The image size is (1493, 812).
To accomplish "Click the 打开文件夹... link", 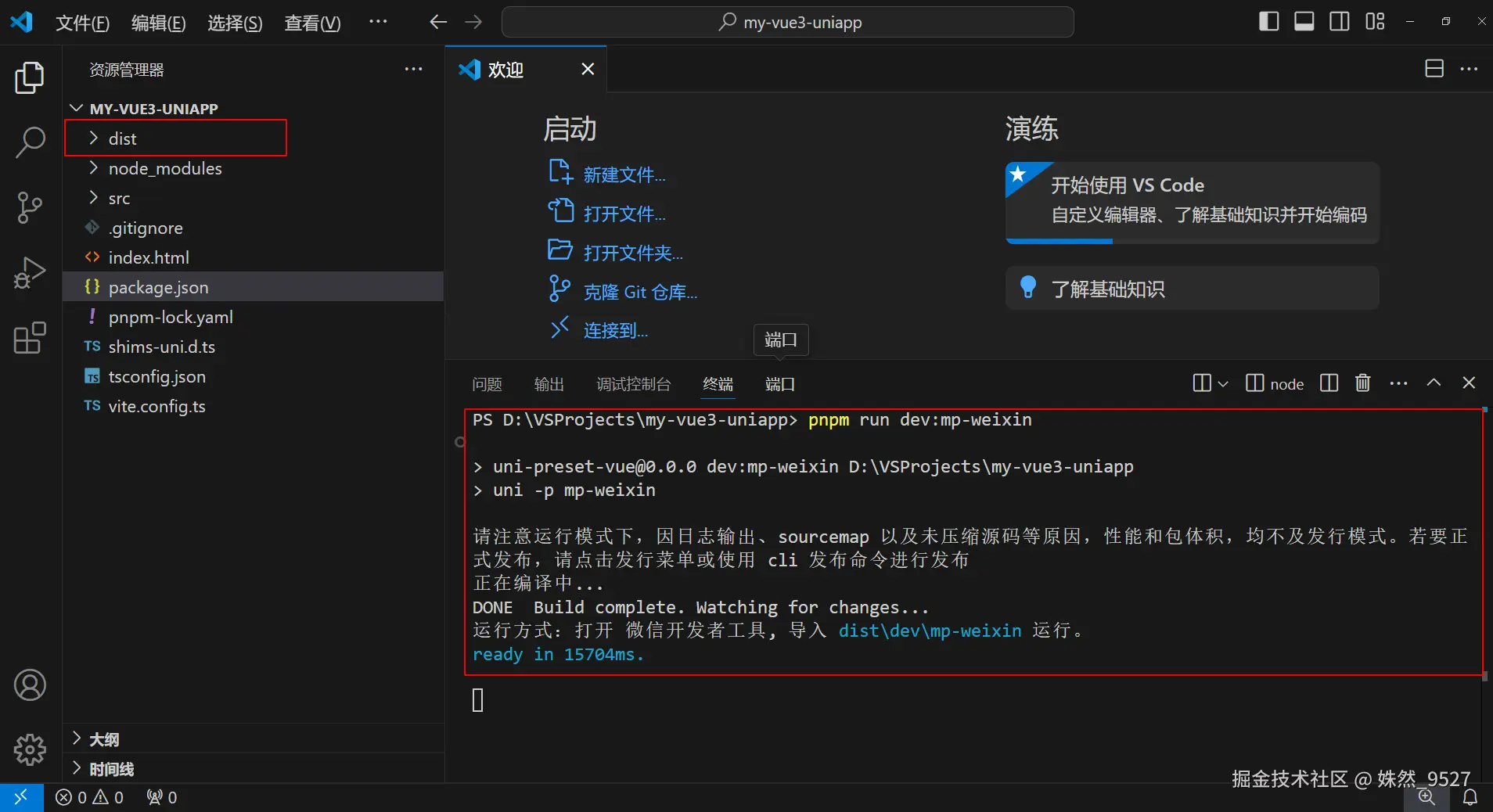I will [632, 253].
